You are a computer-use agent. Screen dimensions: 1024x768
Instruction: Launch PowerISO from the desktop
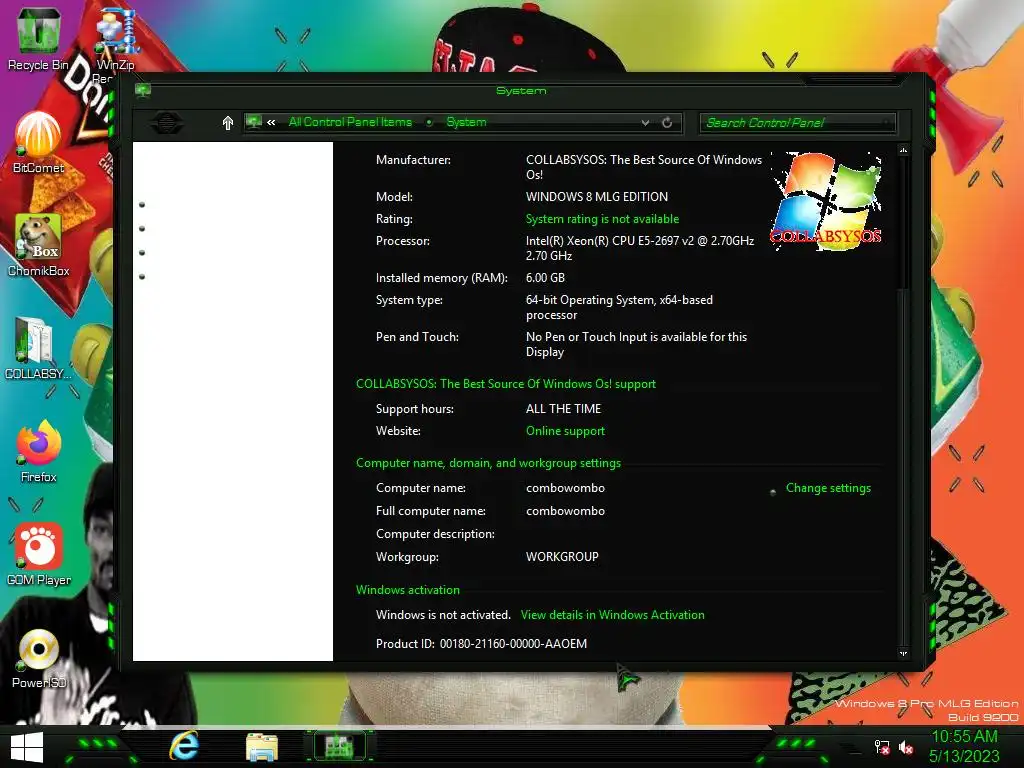tap(38, 658)
